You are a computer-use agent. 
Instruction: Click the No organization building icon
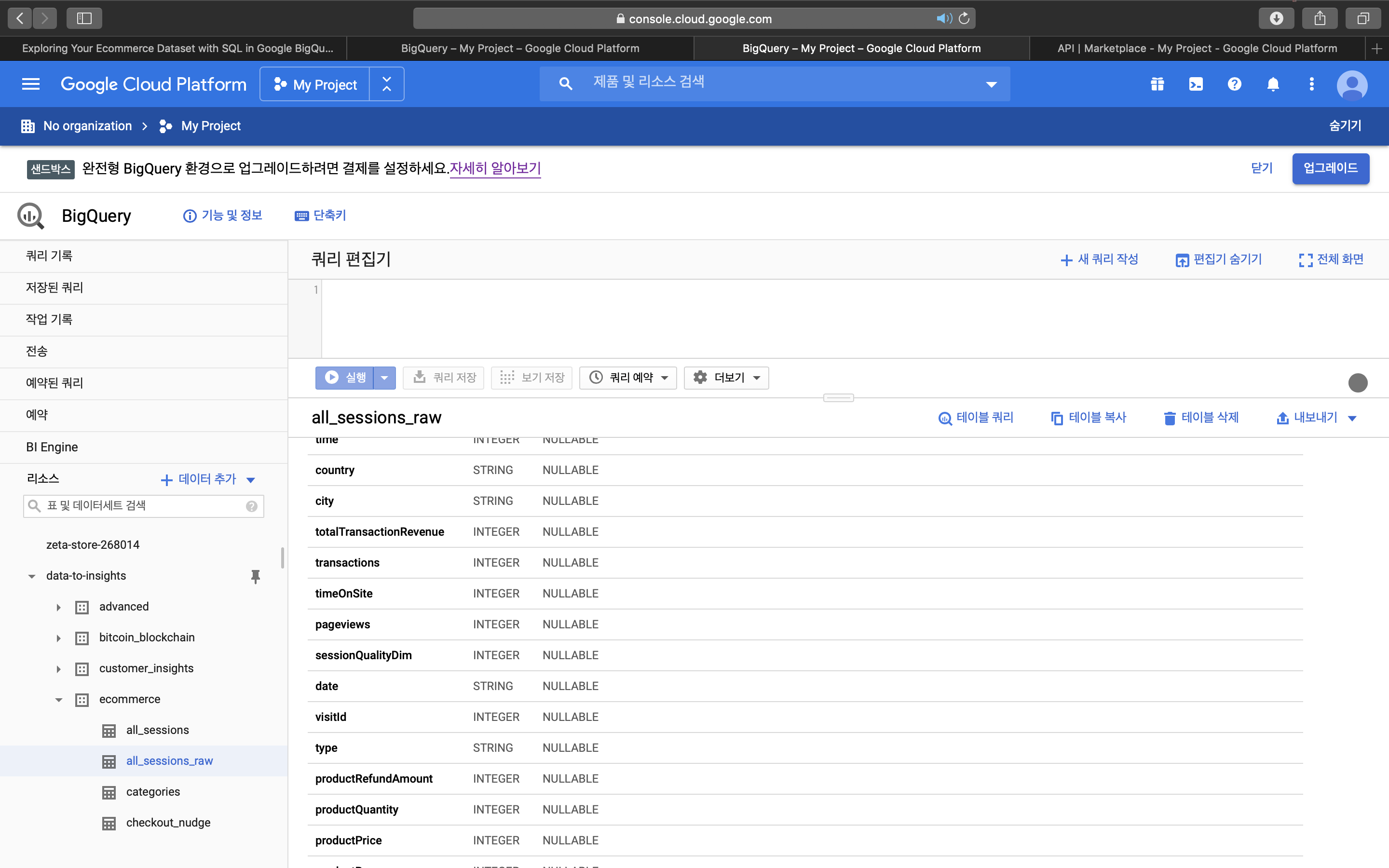(x=27, y=126)
